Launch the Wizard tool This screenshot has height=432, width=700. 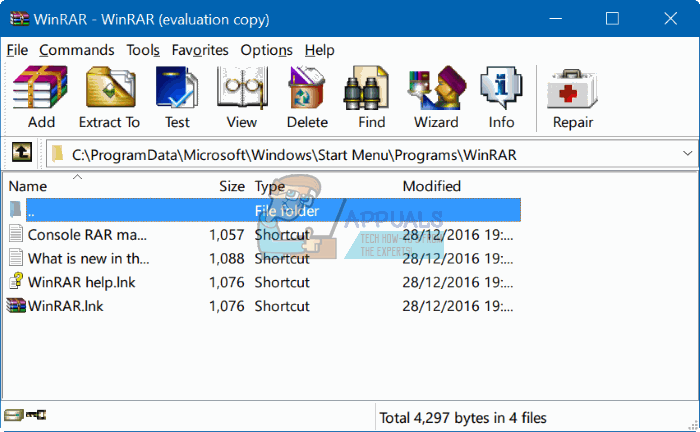437,87
